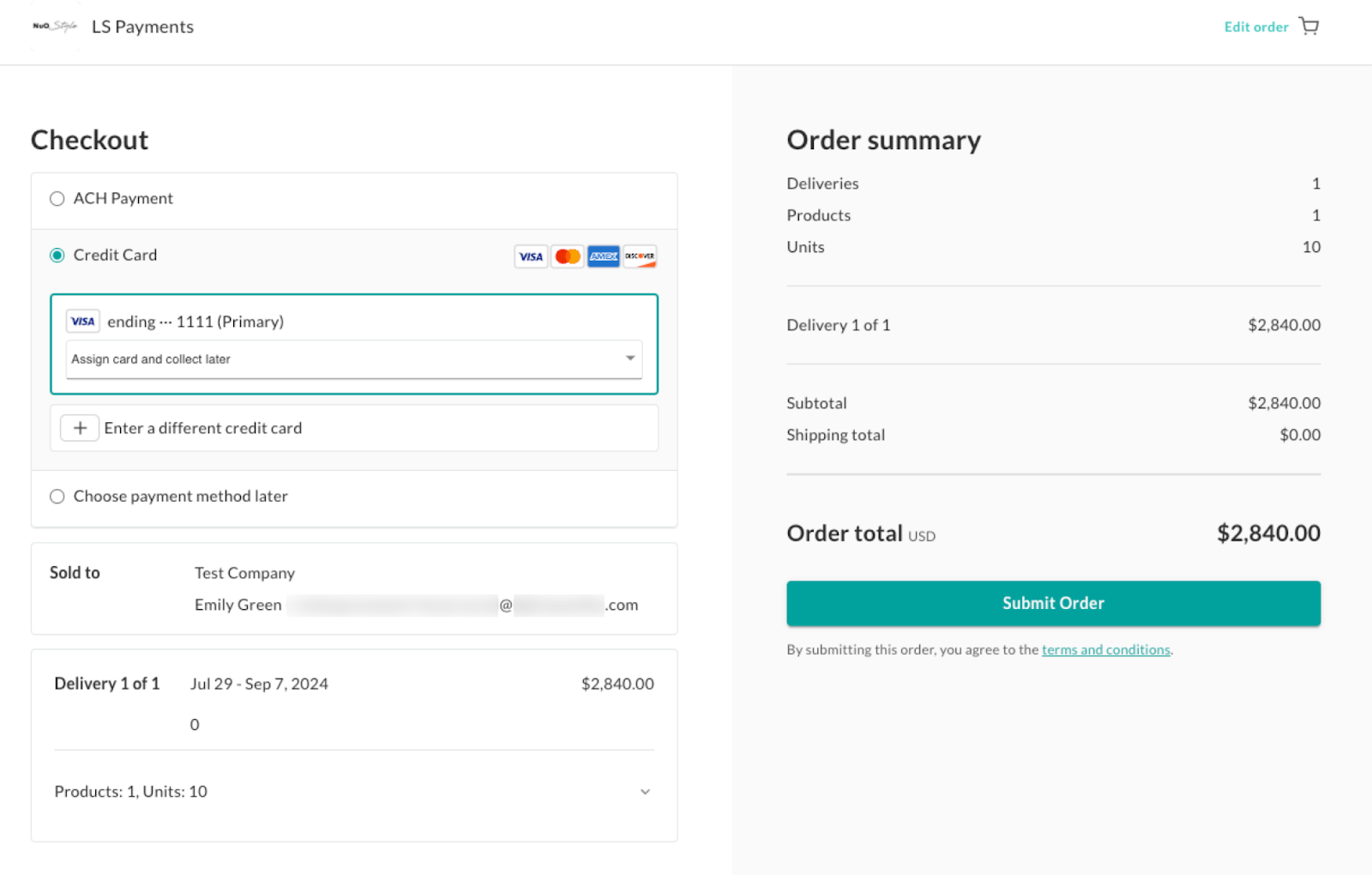Viewport: 1372px width, 875px height.
Task: Click the dropdown arrow in the card collection field
Action: point(630,359)
